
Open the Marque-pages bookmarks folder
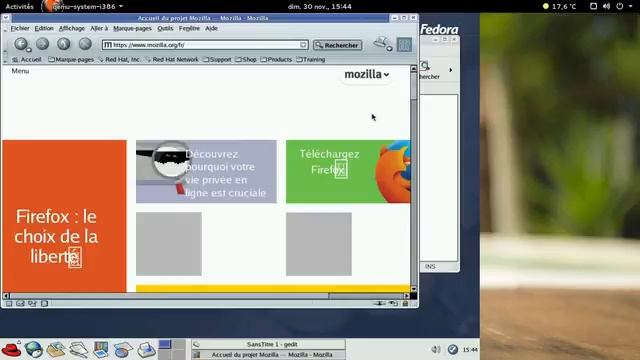[x=71, y=60]
